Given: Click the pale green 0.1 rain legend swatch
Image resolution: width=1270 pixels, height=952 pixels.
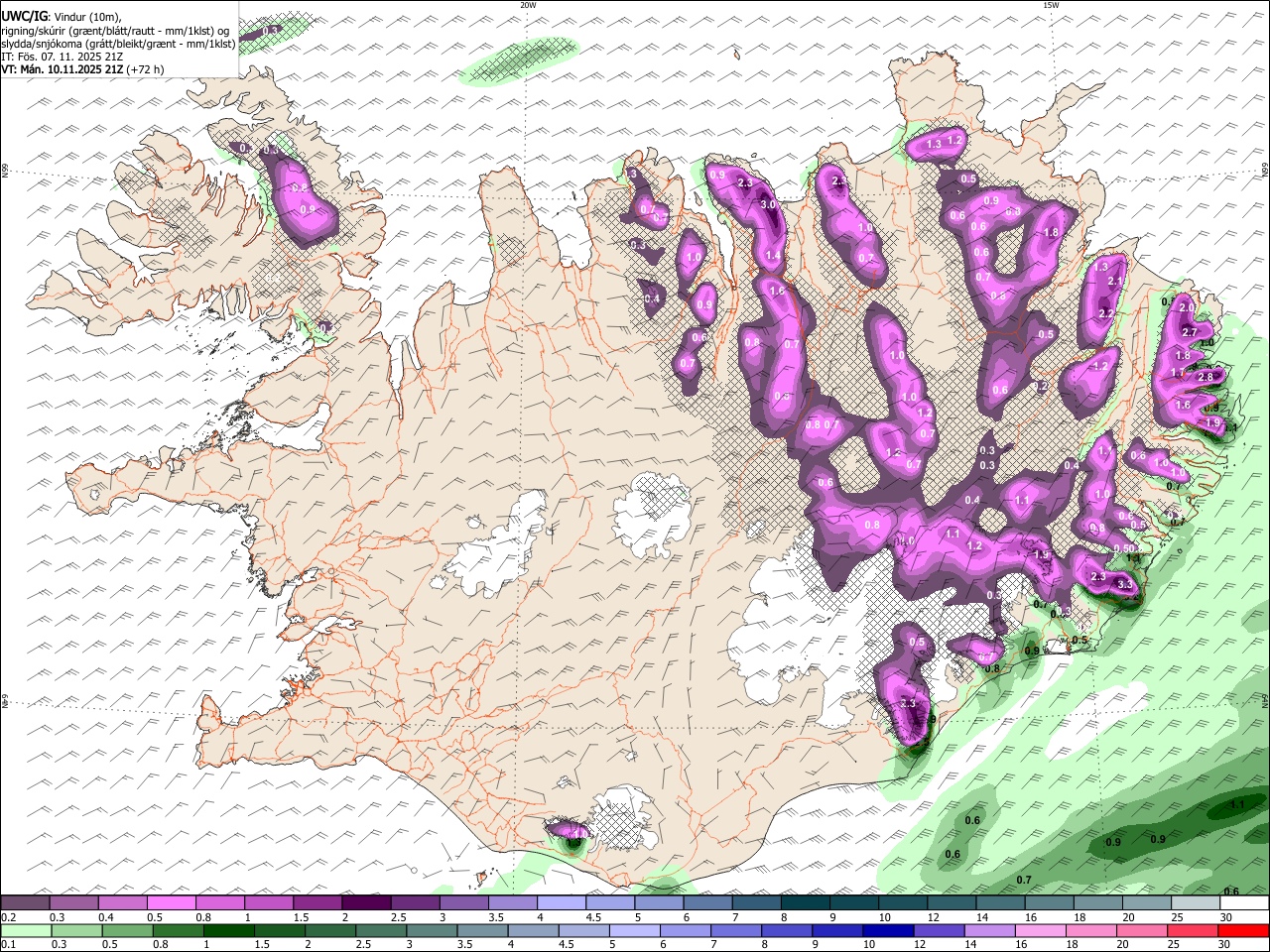Looking at the screenshot, I should pos(25,931).
